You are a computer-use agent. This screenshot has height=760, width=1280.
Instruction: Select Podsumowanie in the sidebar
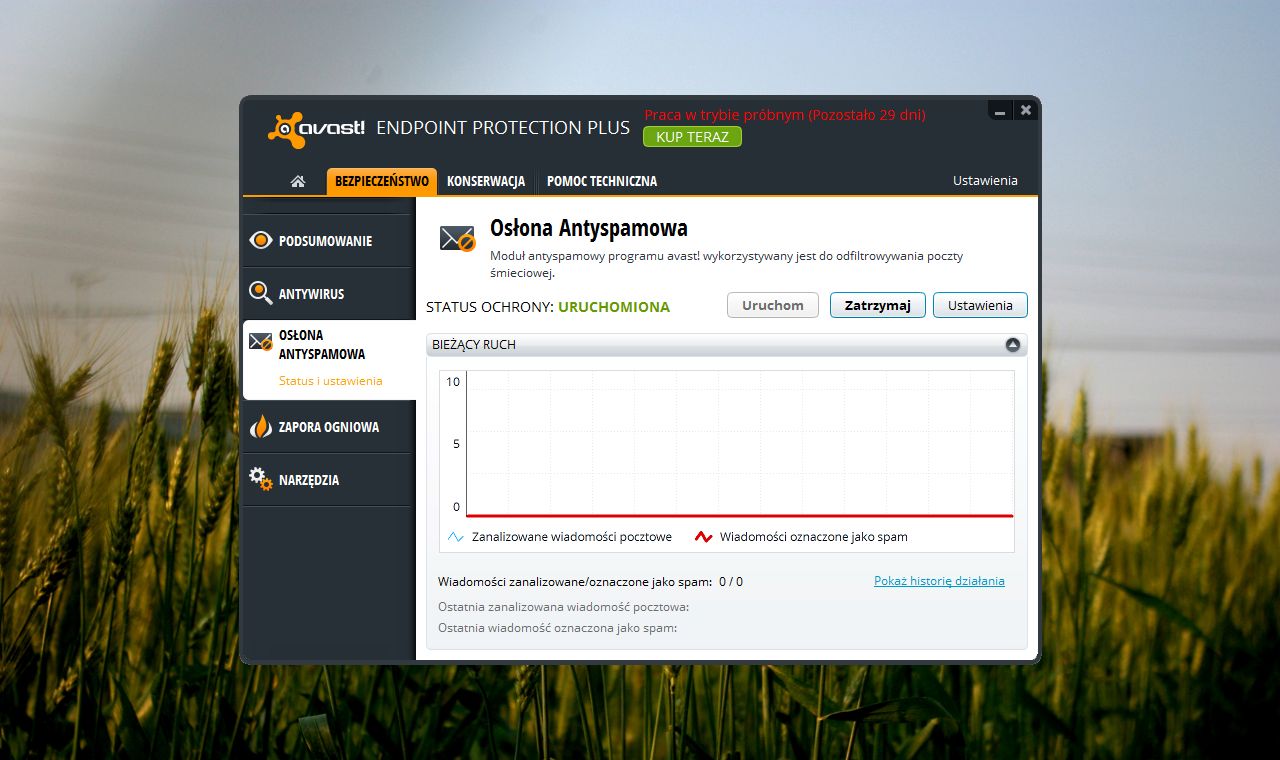coord(328,241)
